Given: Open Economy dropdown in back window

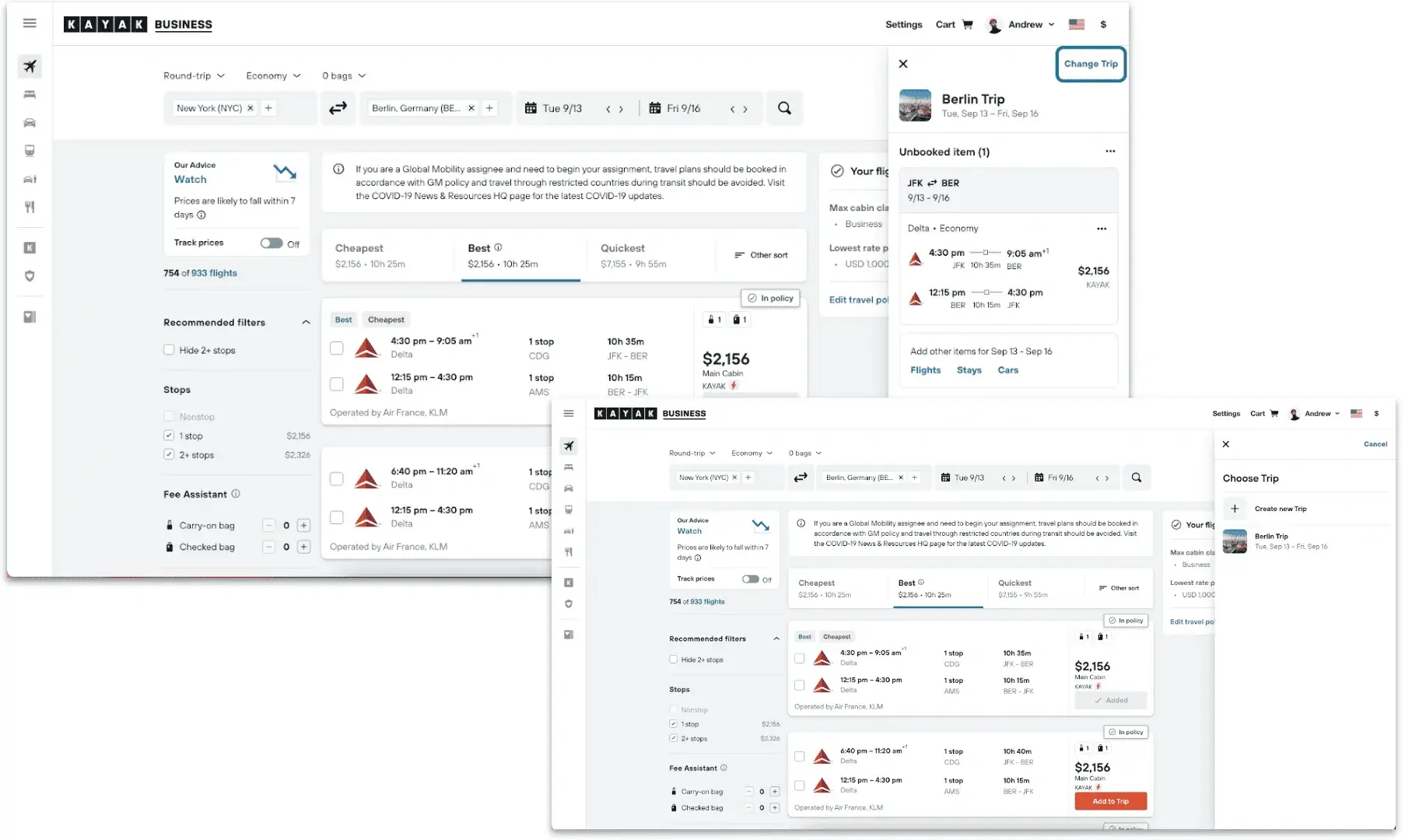Looking at the screenshot, I should [273, 75].
